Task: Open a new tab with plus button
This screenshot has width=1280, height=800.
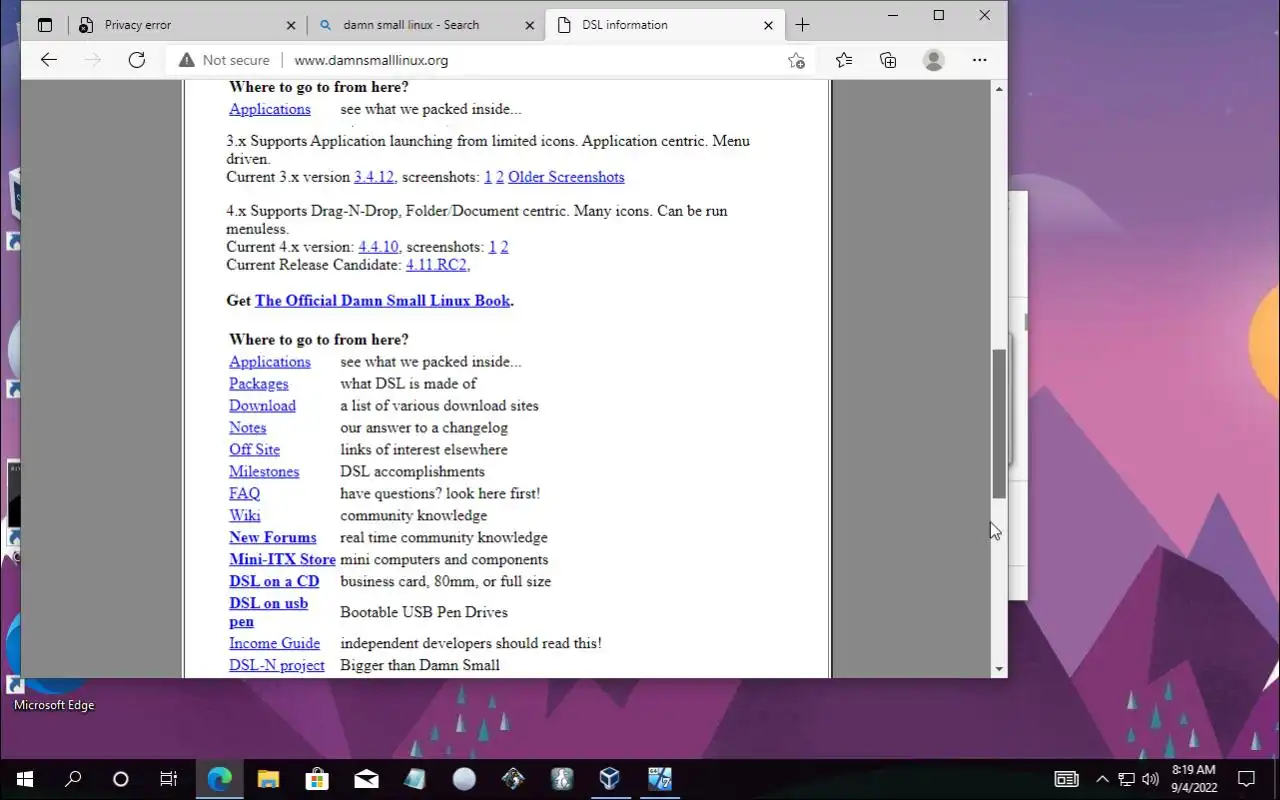Action: [802, 25]
